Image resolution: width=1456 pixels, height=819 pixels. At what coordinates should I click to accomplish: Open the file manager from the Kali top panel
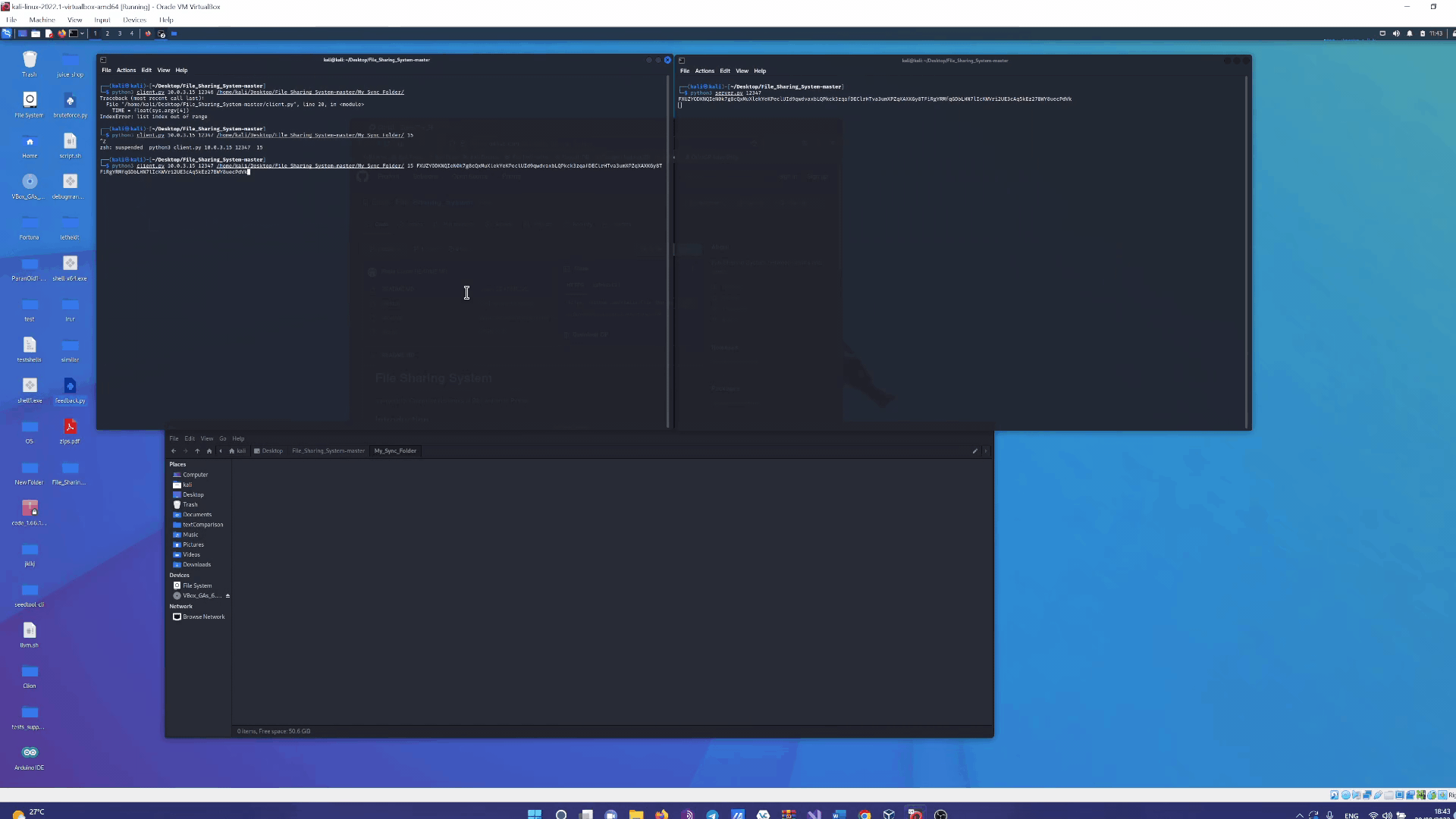pyautogui.click(x=35, y=33)
